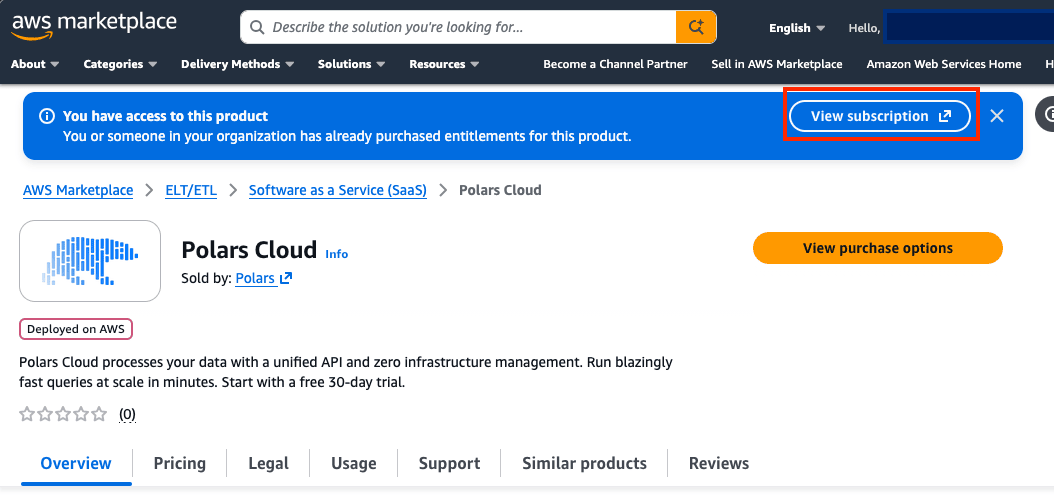Switch to the Legal tab
1054x497 pixels.
(x=268, y=463)
